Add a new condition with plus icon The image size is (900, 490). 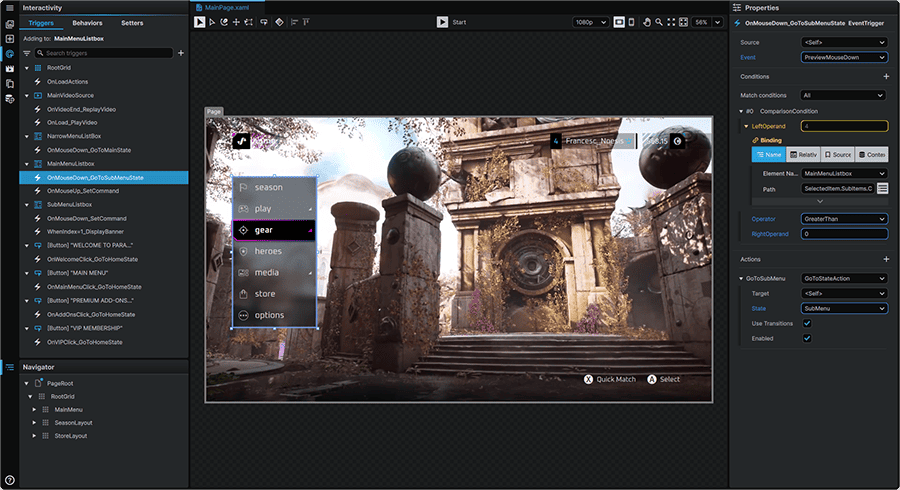886,76
